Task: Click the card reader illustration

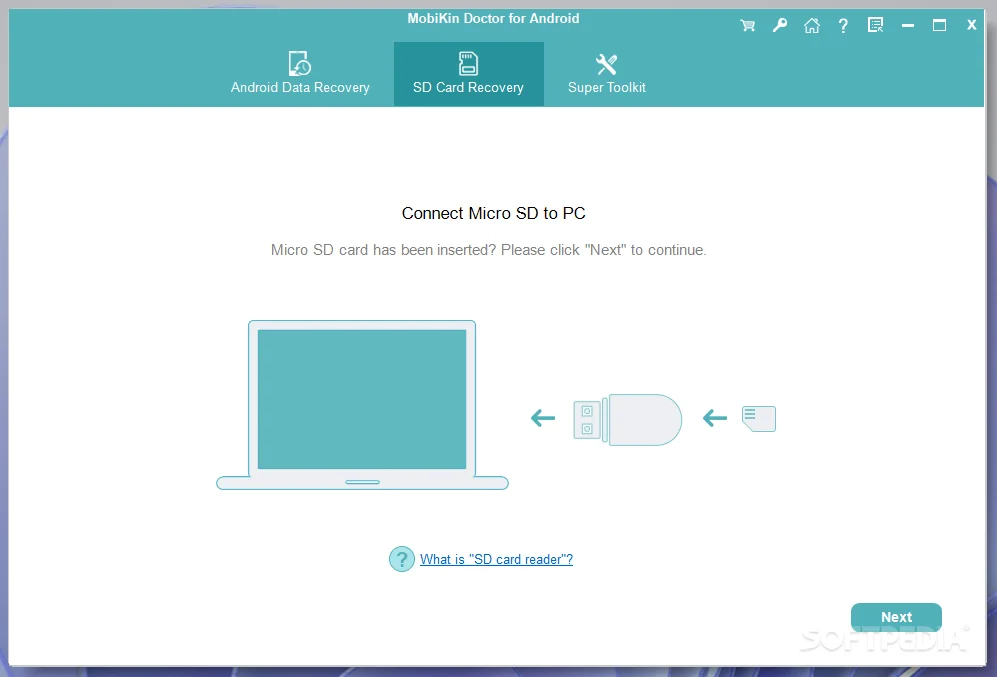Action: pos(626,419)
